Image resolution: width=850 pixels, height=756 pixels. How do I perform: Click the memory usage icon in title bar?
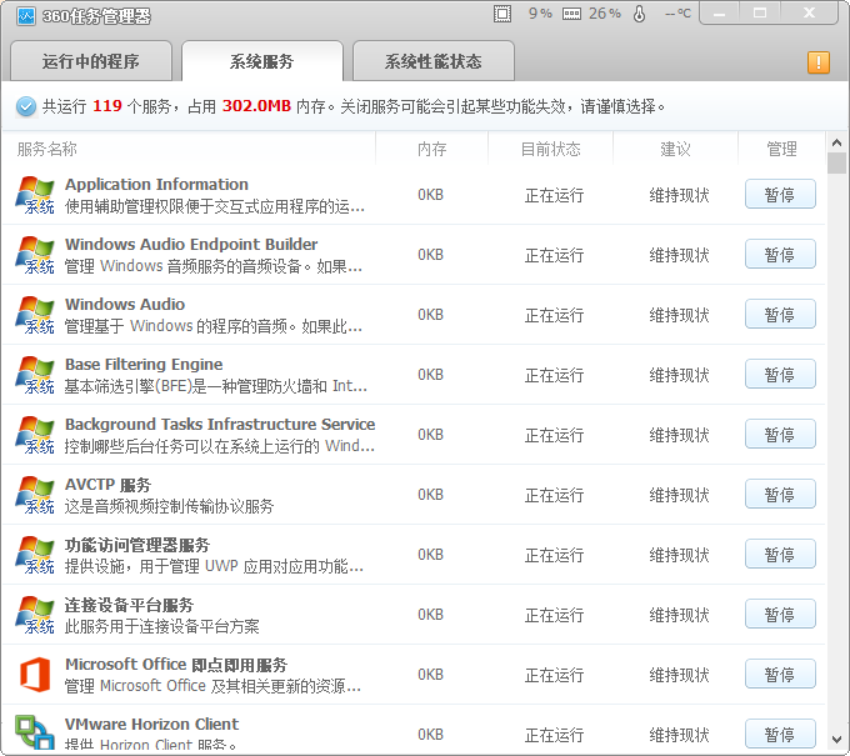[x=572, y=14]
